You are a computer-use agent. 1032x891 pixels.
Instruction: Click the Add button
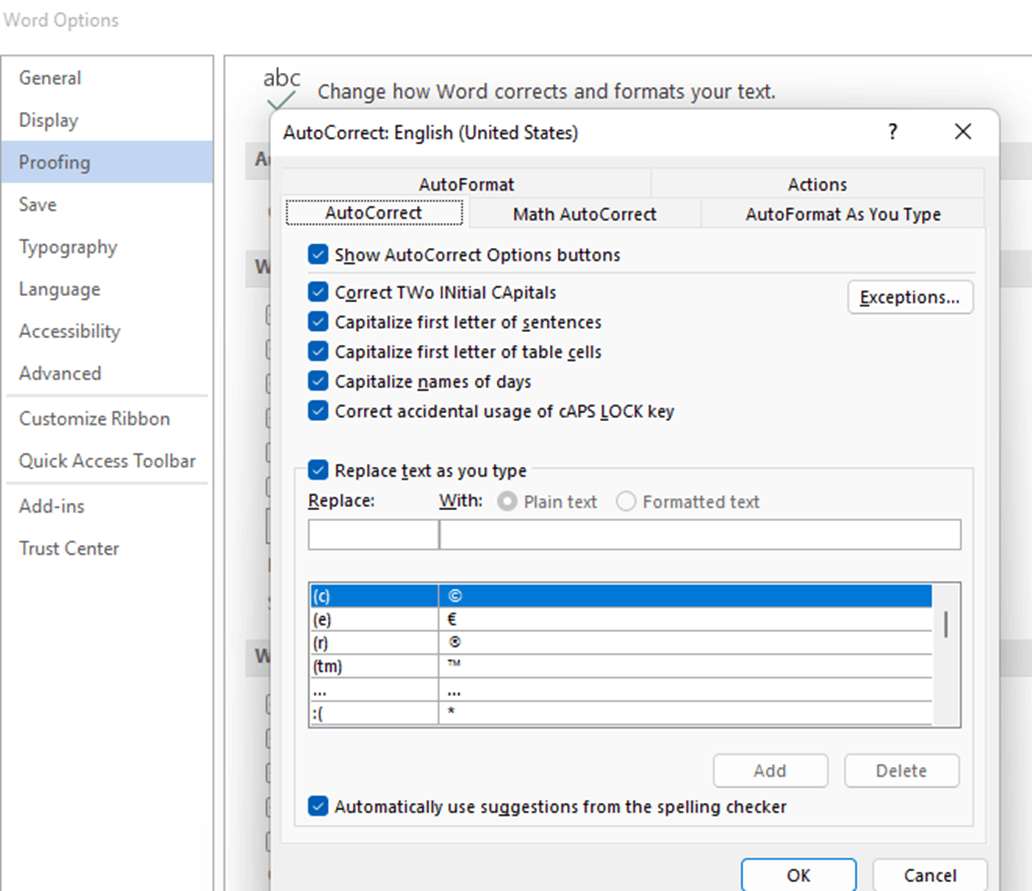[770, 771]
